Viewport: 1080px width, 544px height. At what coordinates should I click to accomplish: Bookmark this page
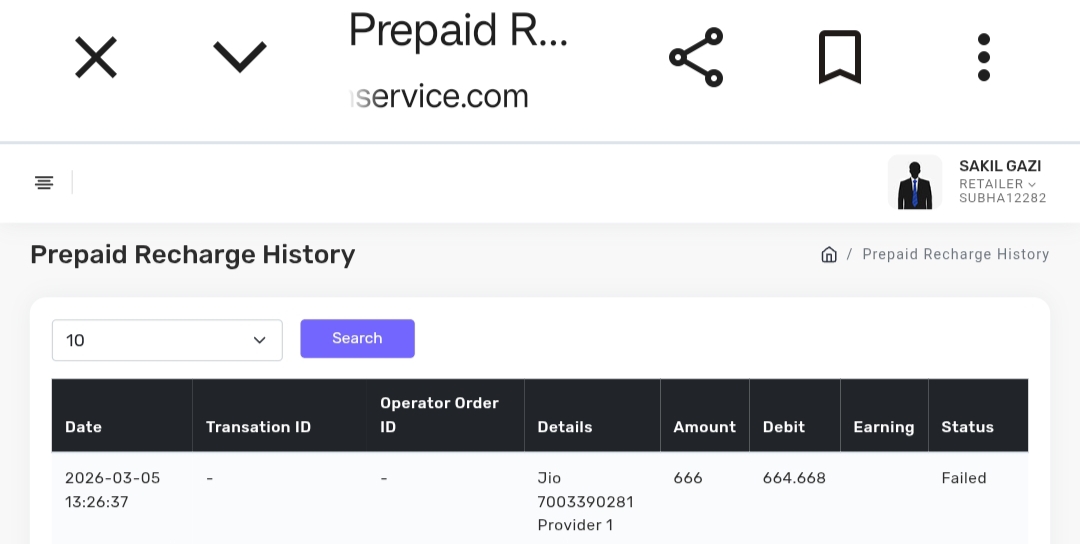(x=840, y=57)
